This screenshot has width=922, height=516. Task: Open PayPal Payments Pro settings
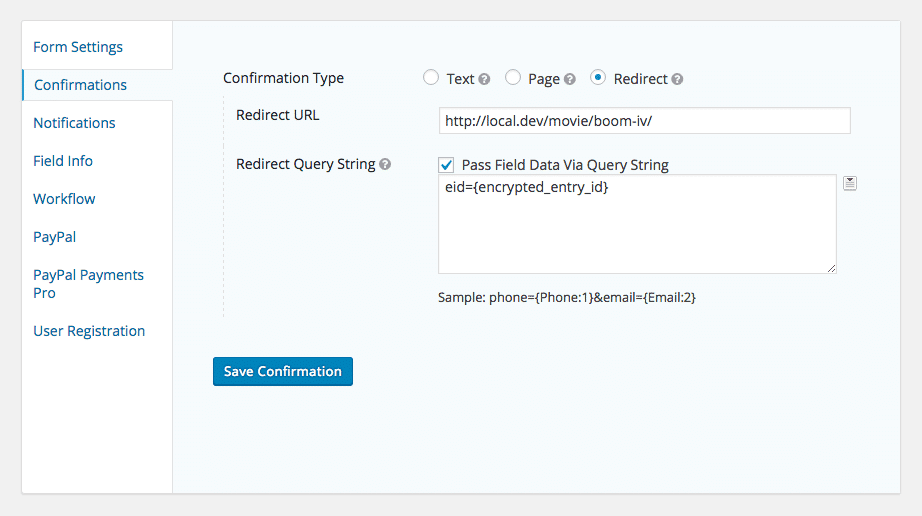[x=88, y=284]
